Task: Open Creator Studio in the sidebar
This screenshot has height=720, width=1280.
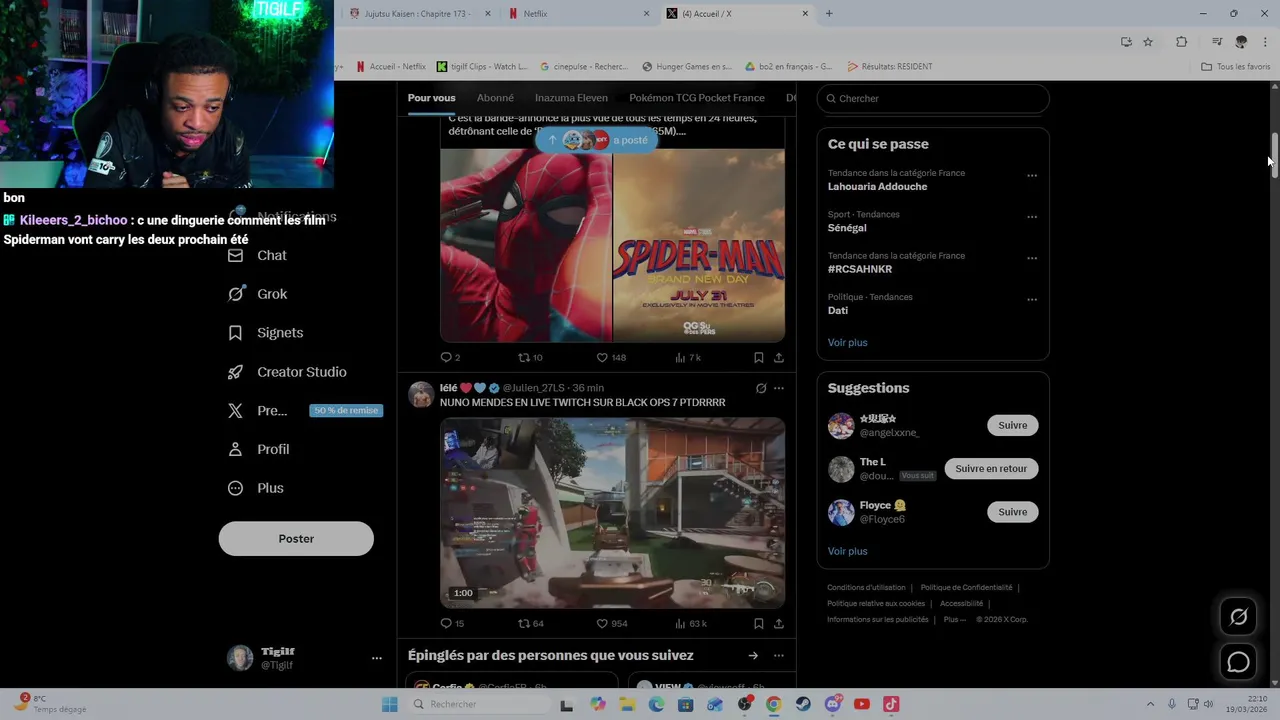Action: click(287, 372)
